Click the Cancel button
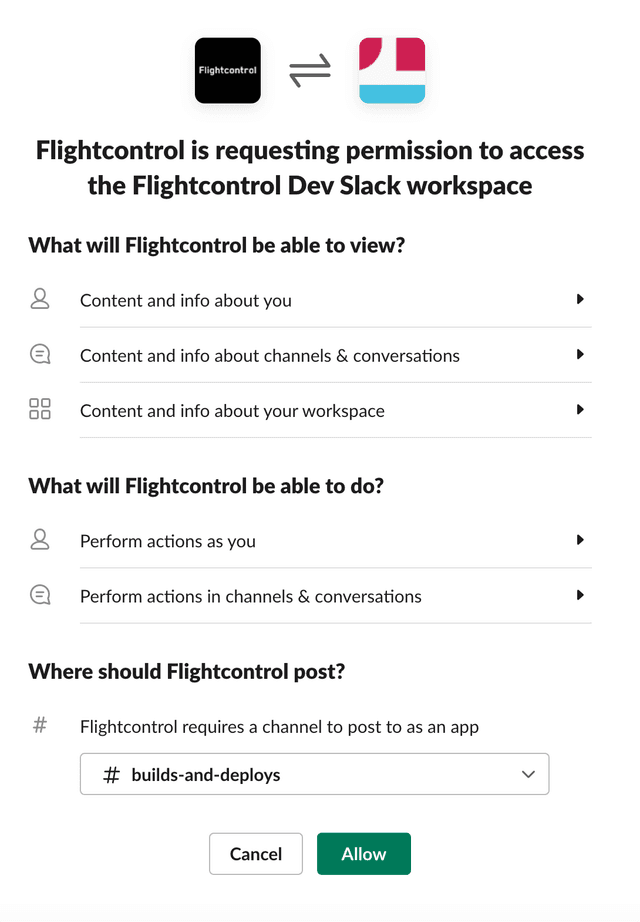The height and width of the screenshot is (922, 640). click(255, 853)
